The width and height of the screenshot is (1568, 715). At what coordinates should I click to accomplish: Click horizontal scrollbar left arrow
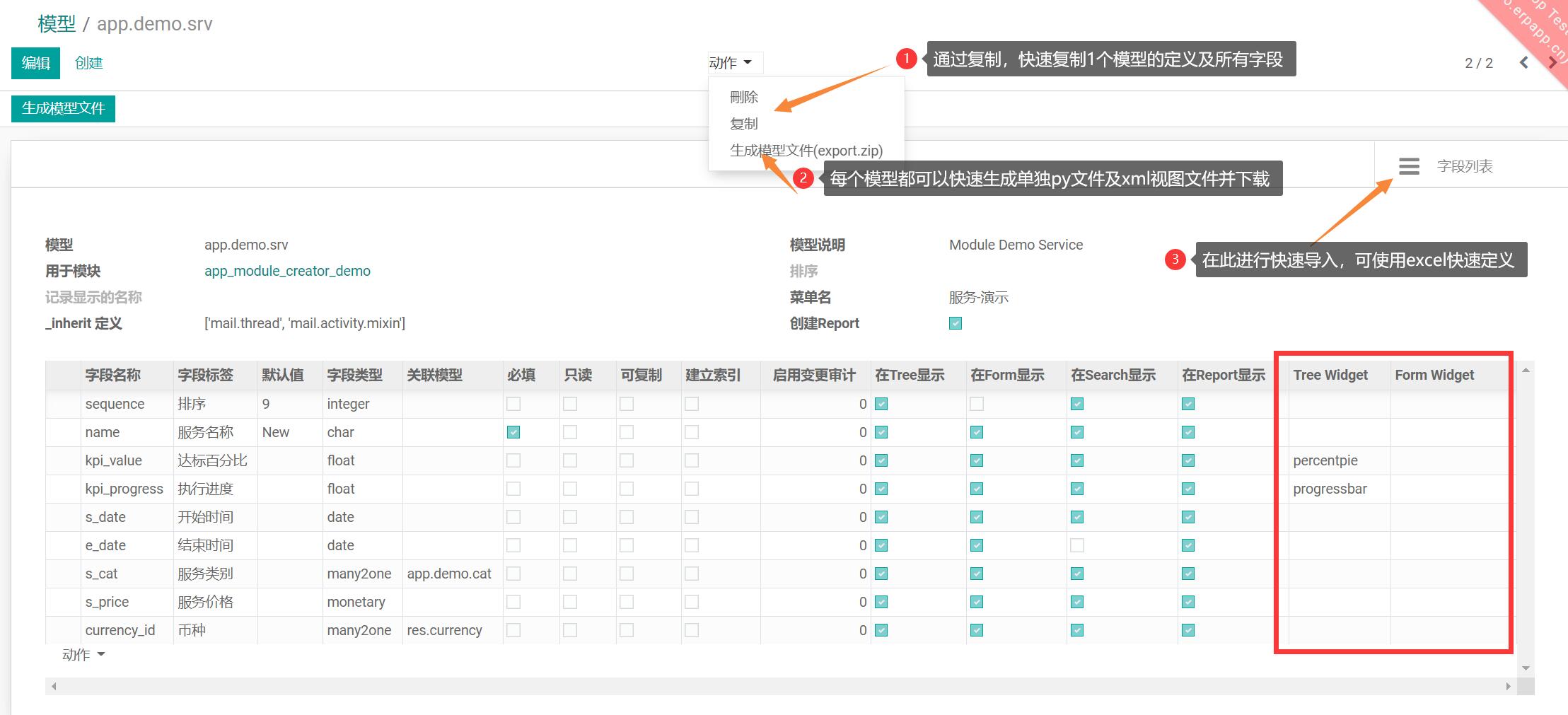click(x=54, y=686)
